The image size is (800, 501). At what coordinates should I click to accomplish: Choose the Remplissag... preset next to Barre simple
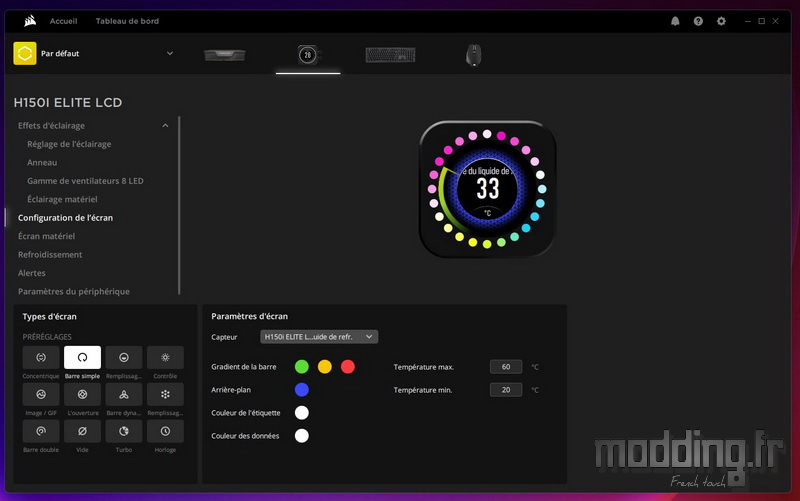click(x=123, y=358)
